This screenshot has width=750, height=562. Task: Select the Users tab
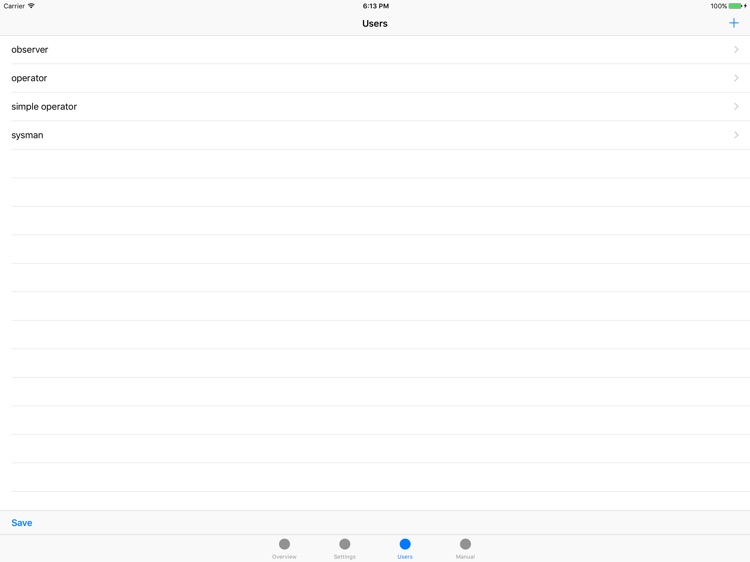(405, 548)
